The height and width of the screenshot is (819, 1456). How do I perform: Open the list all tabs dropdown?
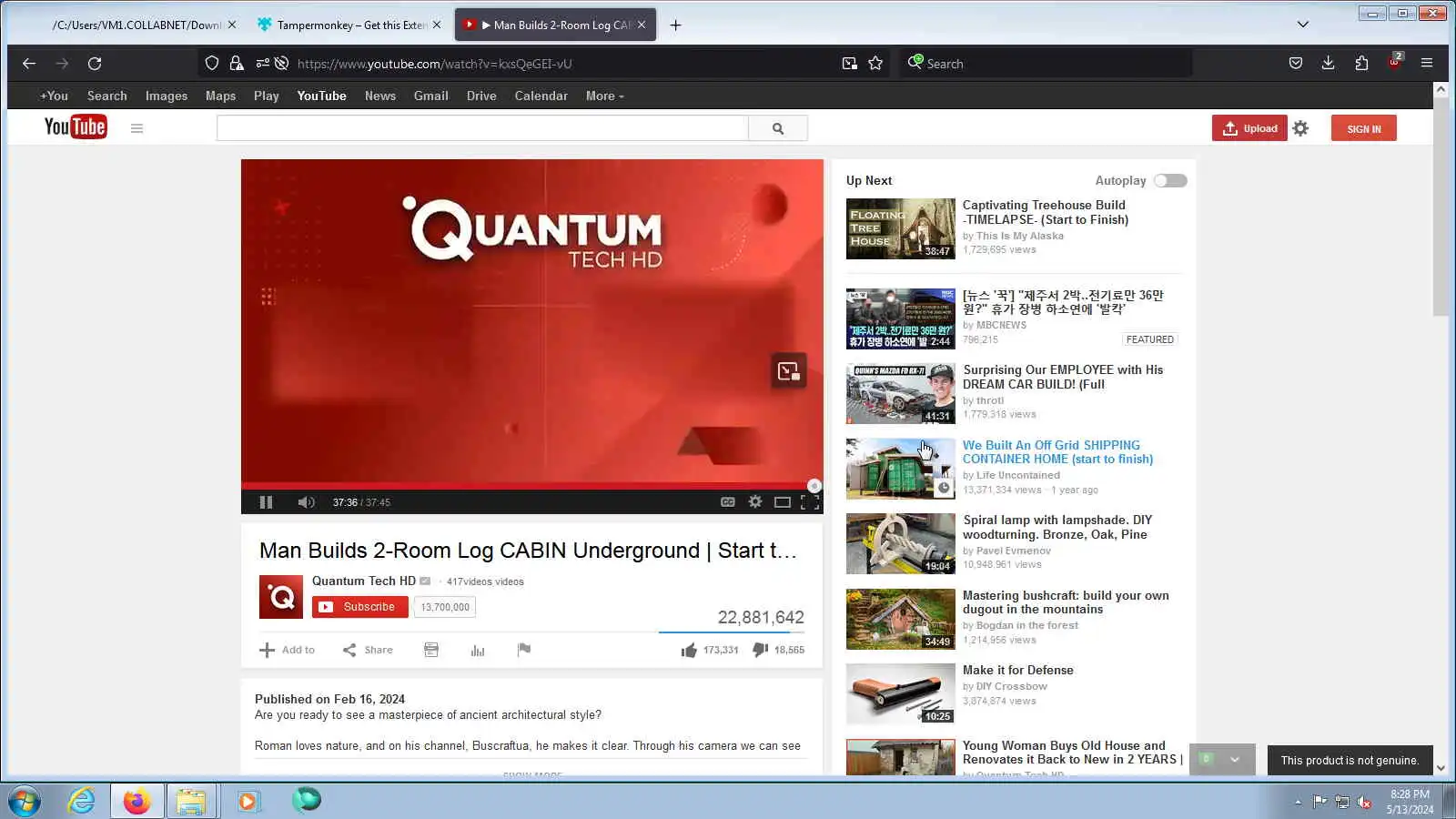point(1303,25)
